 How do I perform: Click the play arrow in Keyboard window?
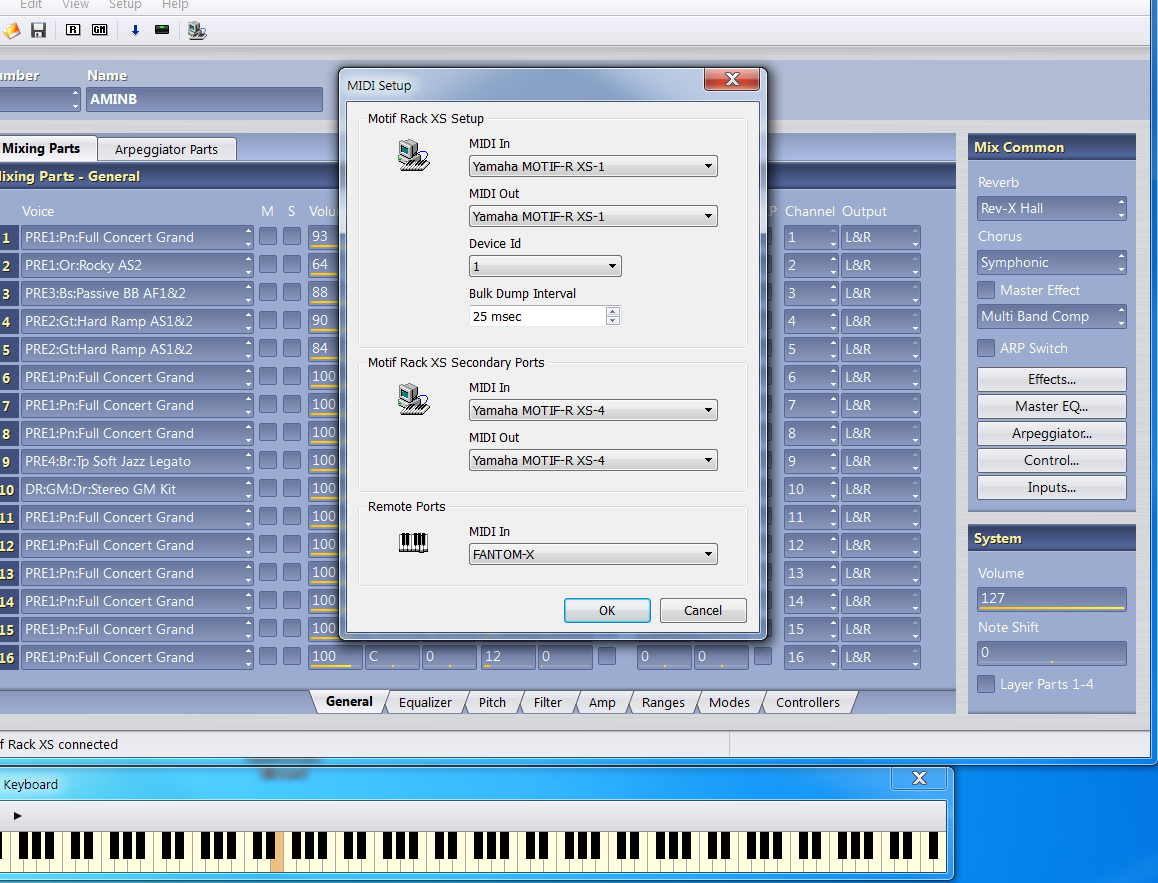point(18,816)
